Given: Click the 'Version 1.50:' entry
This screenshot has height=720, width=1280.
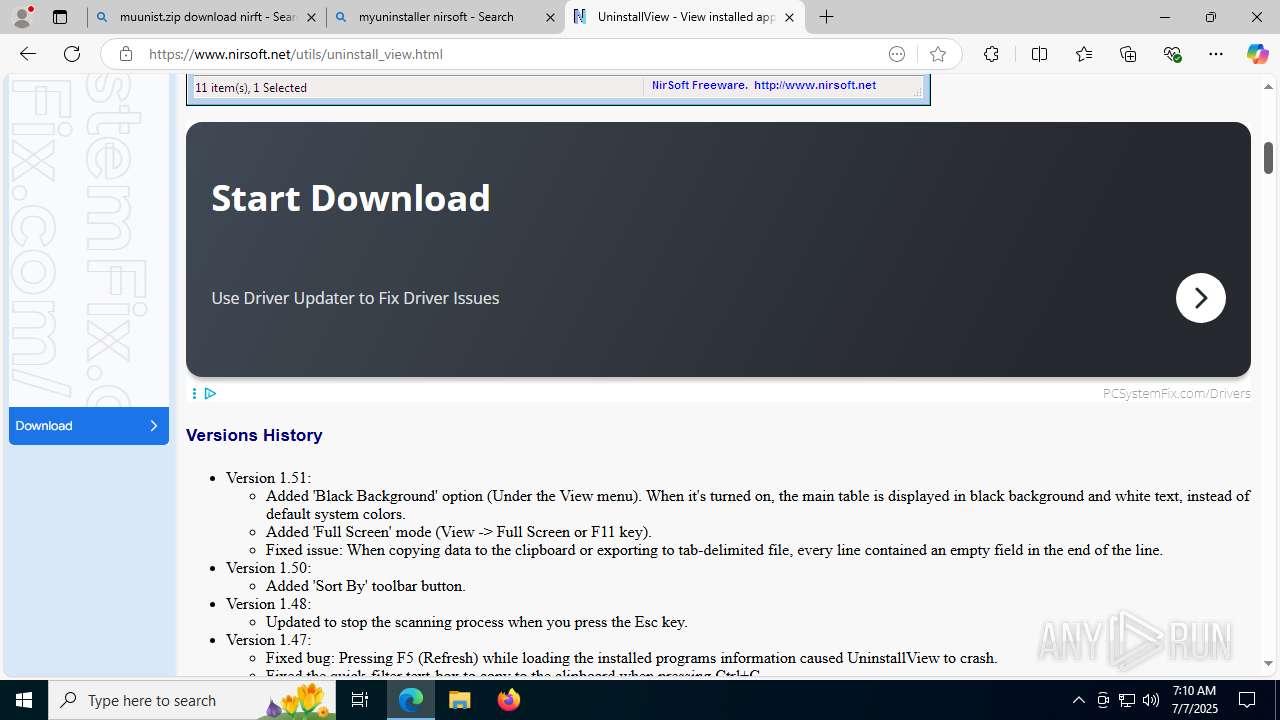Looking at the screenshot, I should click(268, 568).
